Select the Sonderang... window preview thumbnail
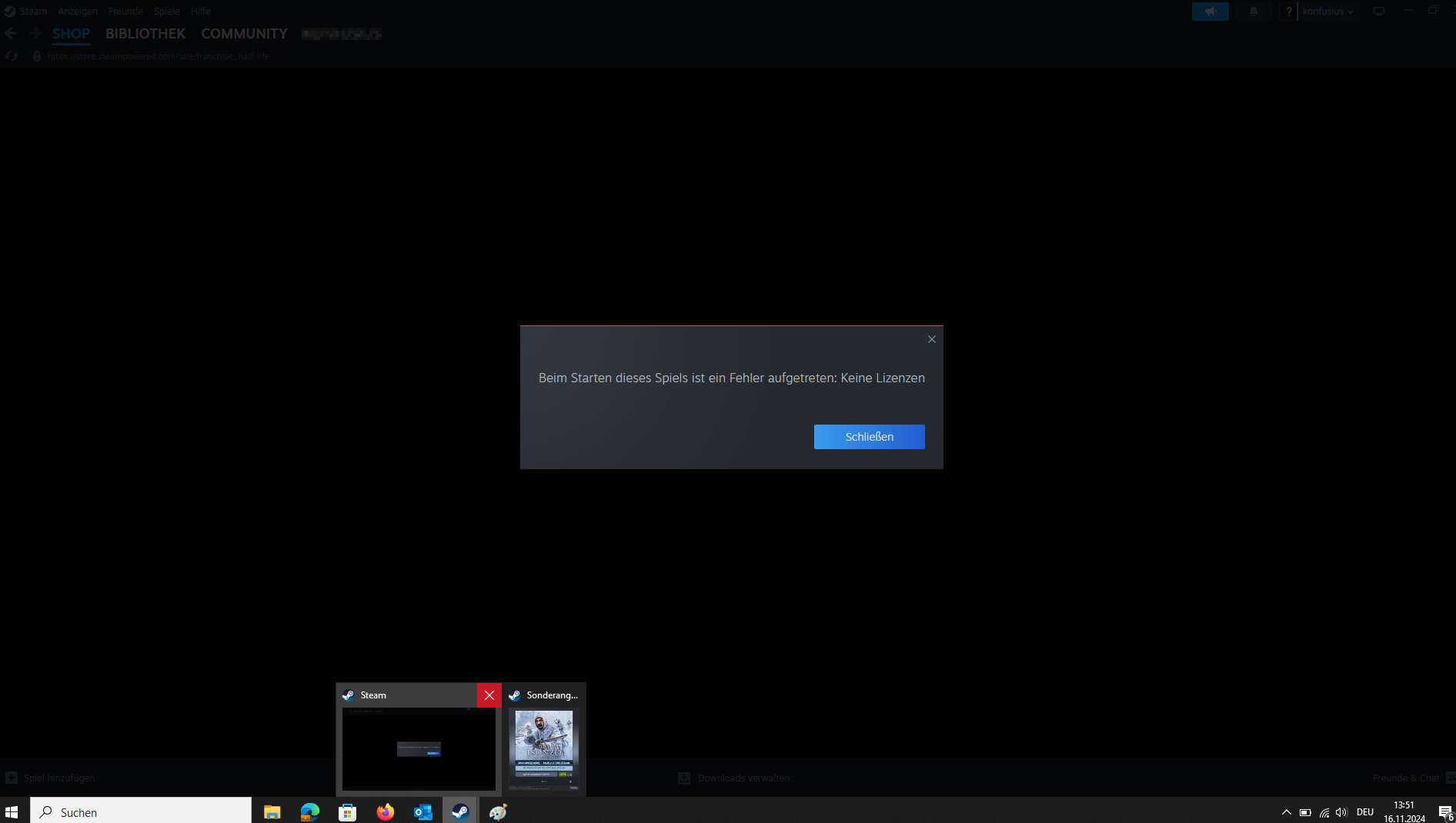This screenshot has height=823, width=1456. point(544,749)
